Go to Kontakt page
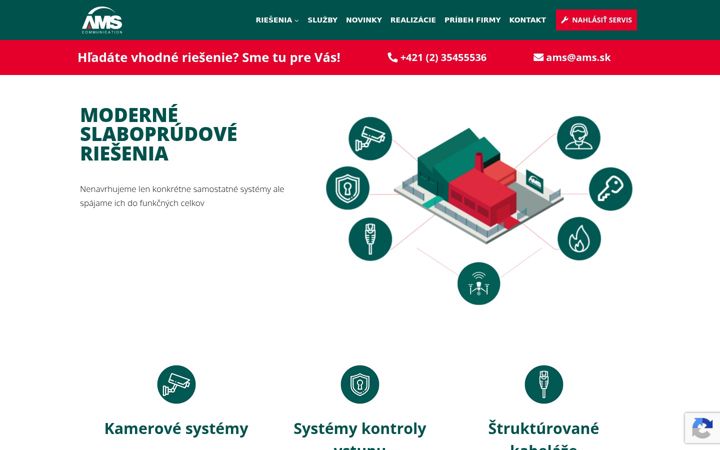The height and width of the screenshot is (450, 720). coord(527,20)
